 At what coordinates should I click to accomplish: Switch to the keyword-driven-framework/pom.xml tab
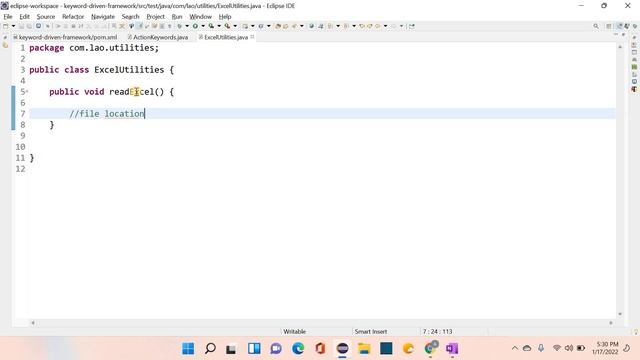(x=66, y=37)
